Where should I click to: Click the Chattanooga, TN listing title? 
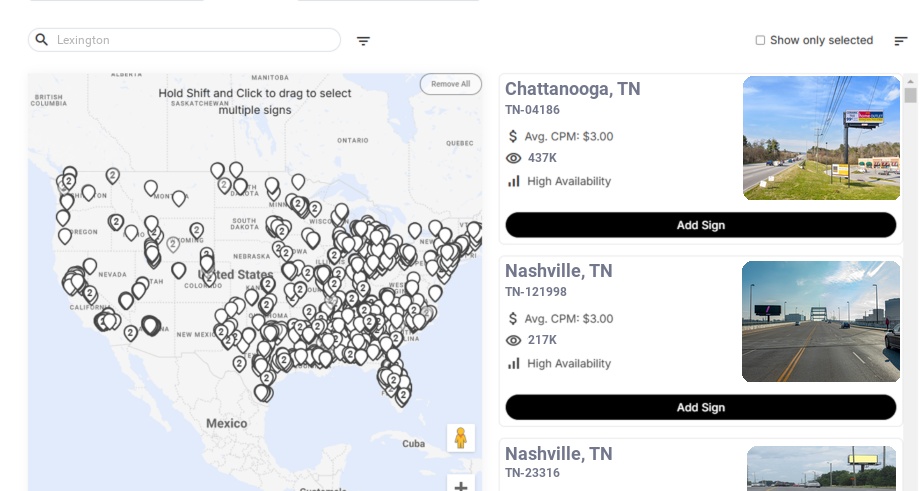(x=572, y=89)
